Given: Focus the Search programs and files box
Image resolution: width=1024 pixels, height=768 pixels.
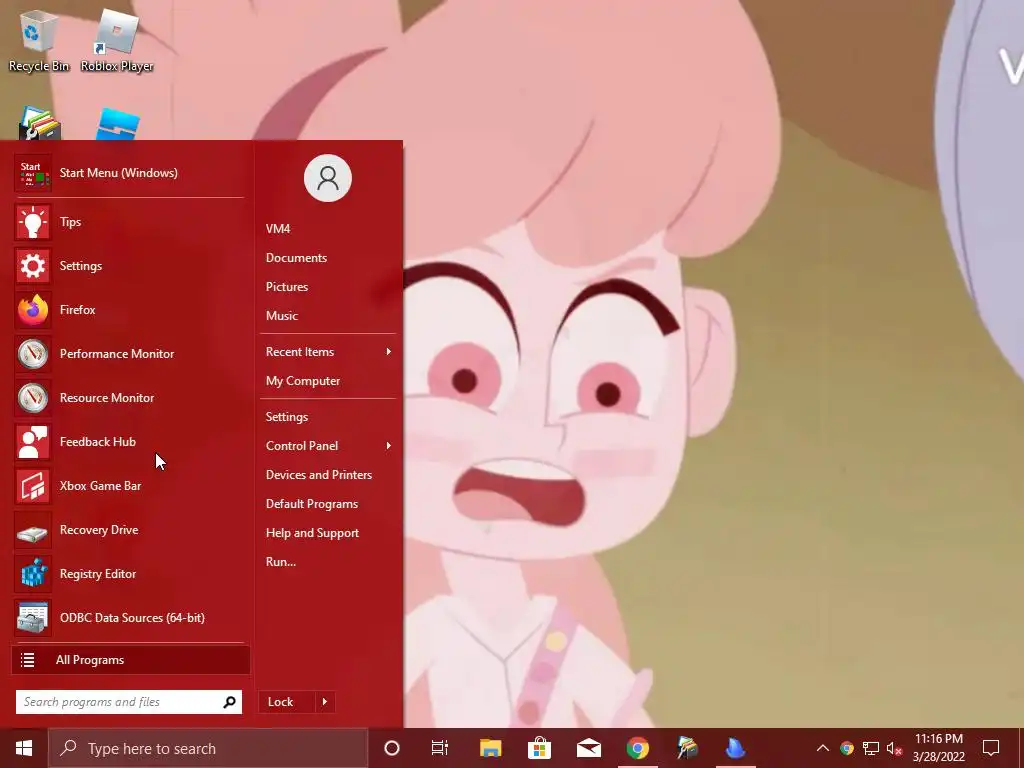Looking at the screenshot, I should pos(129,702).
